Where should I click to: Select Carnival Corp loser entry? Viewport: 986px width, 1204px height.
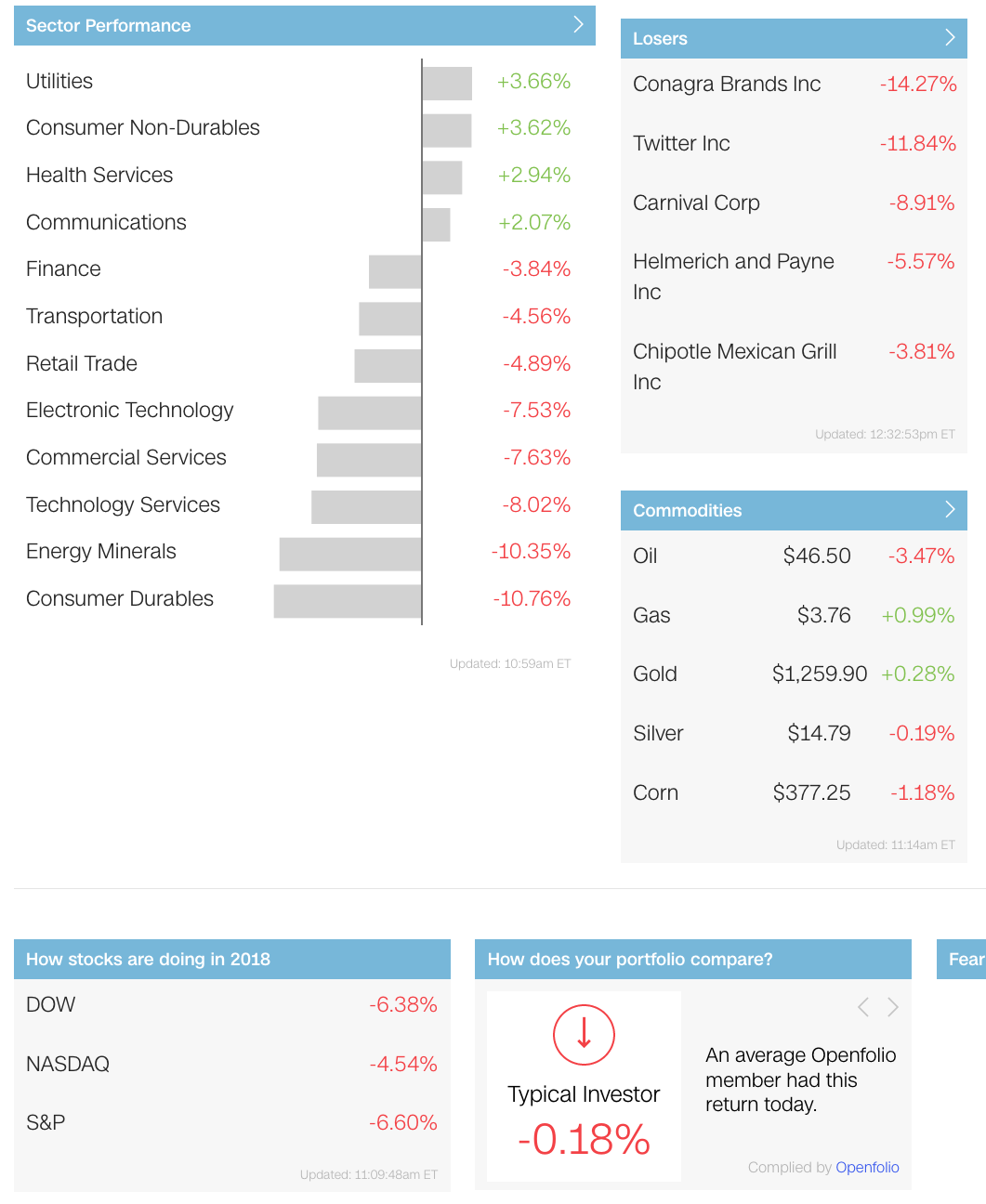click(696, 203)
